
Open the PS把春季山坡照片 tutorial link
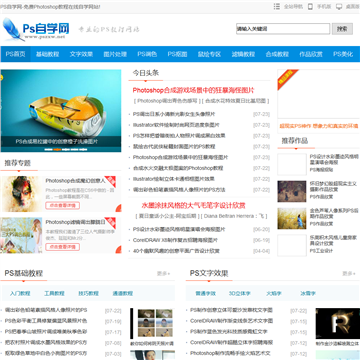click(46, 332)
